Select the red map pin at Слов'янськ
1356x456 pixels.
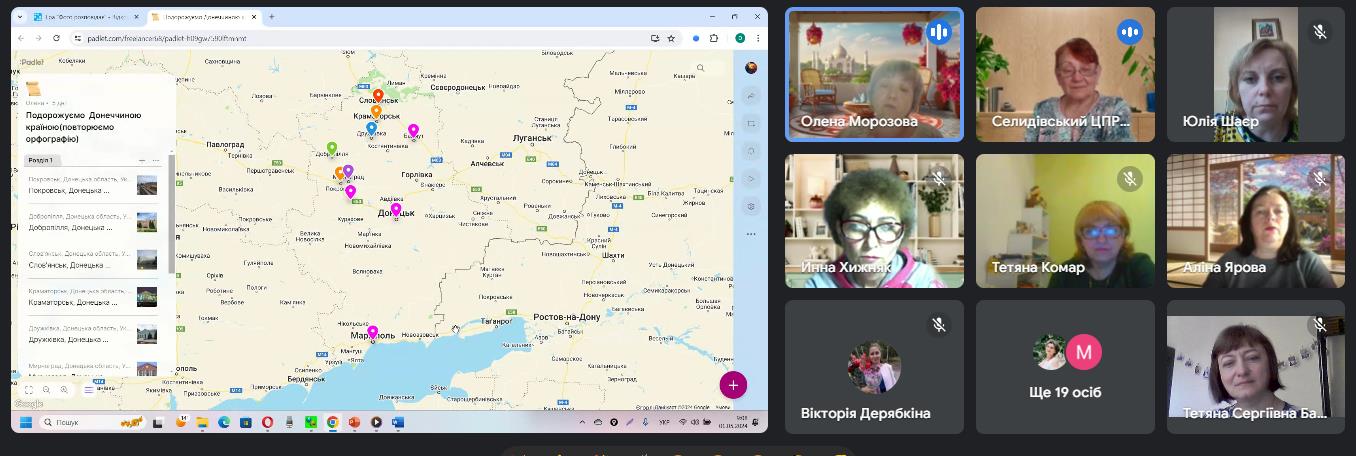(x=378, y=96)
